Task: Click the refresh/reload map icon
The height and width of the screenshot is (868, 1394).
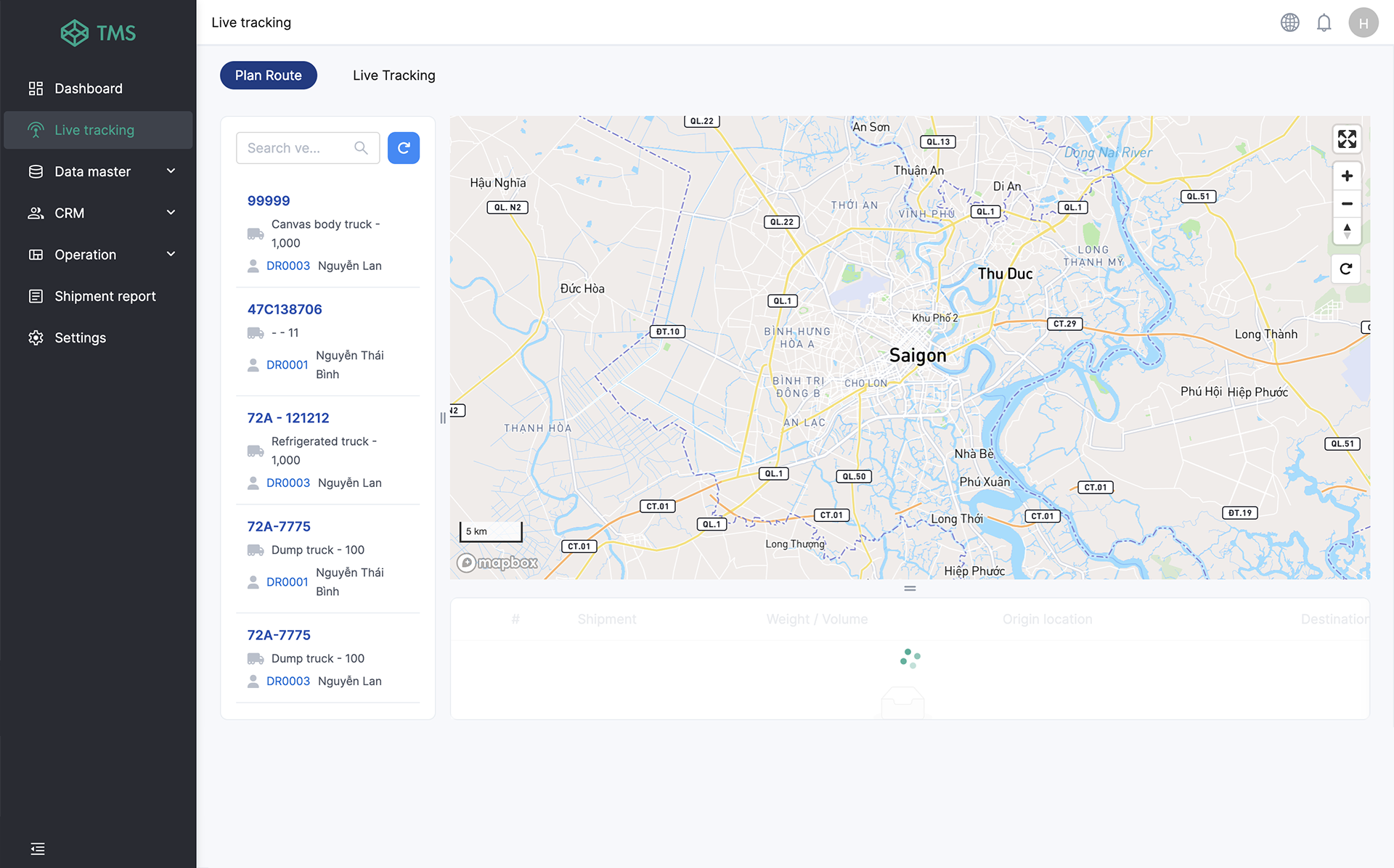Action: tap(1346, 267)
